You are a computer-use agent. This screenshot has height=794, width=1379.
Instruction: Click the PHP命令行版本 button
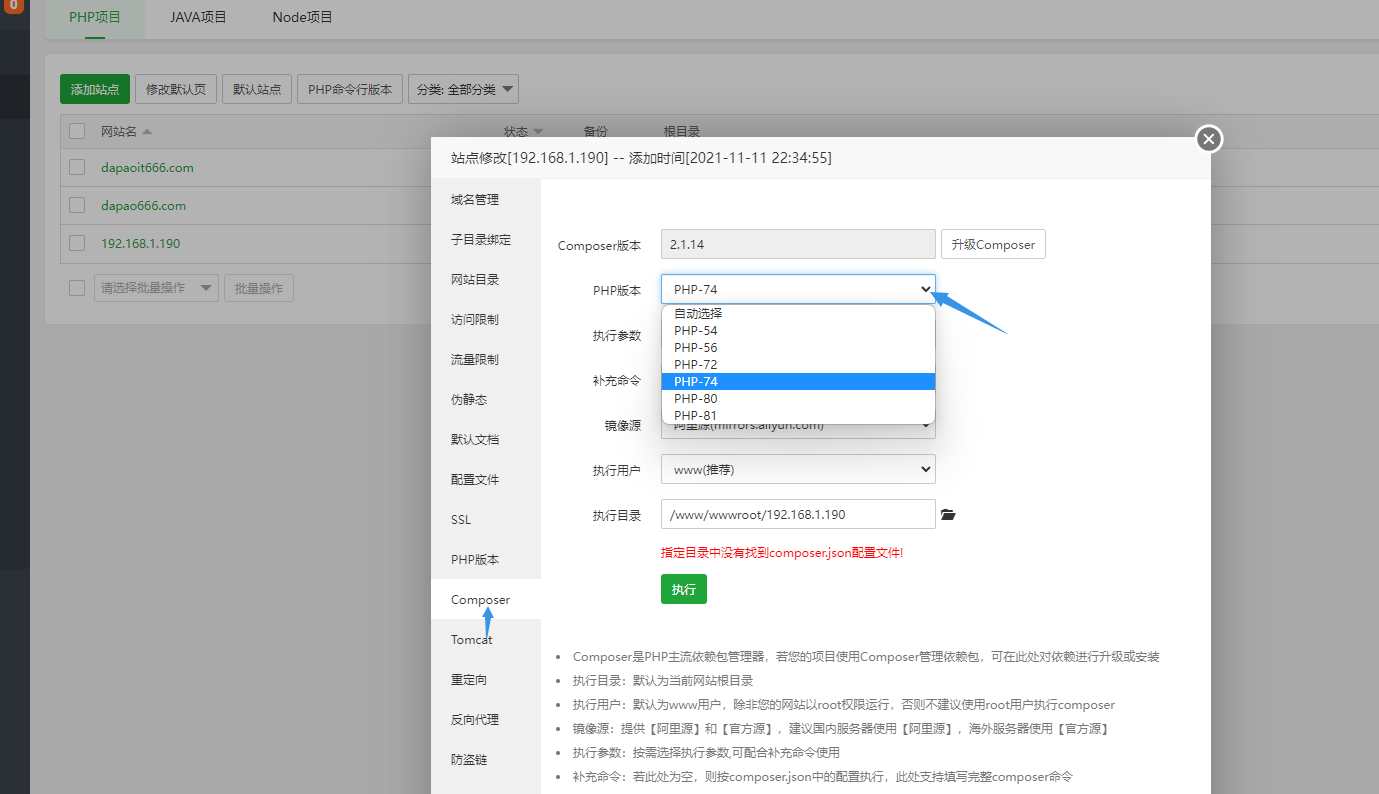[350, 89]
